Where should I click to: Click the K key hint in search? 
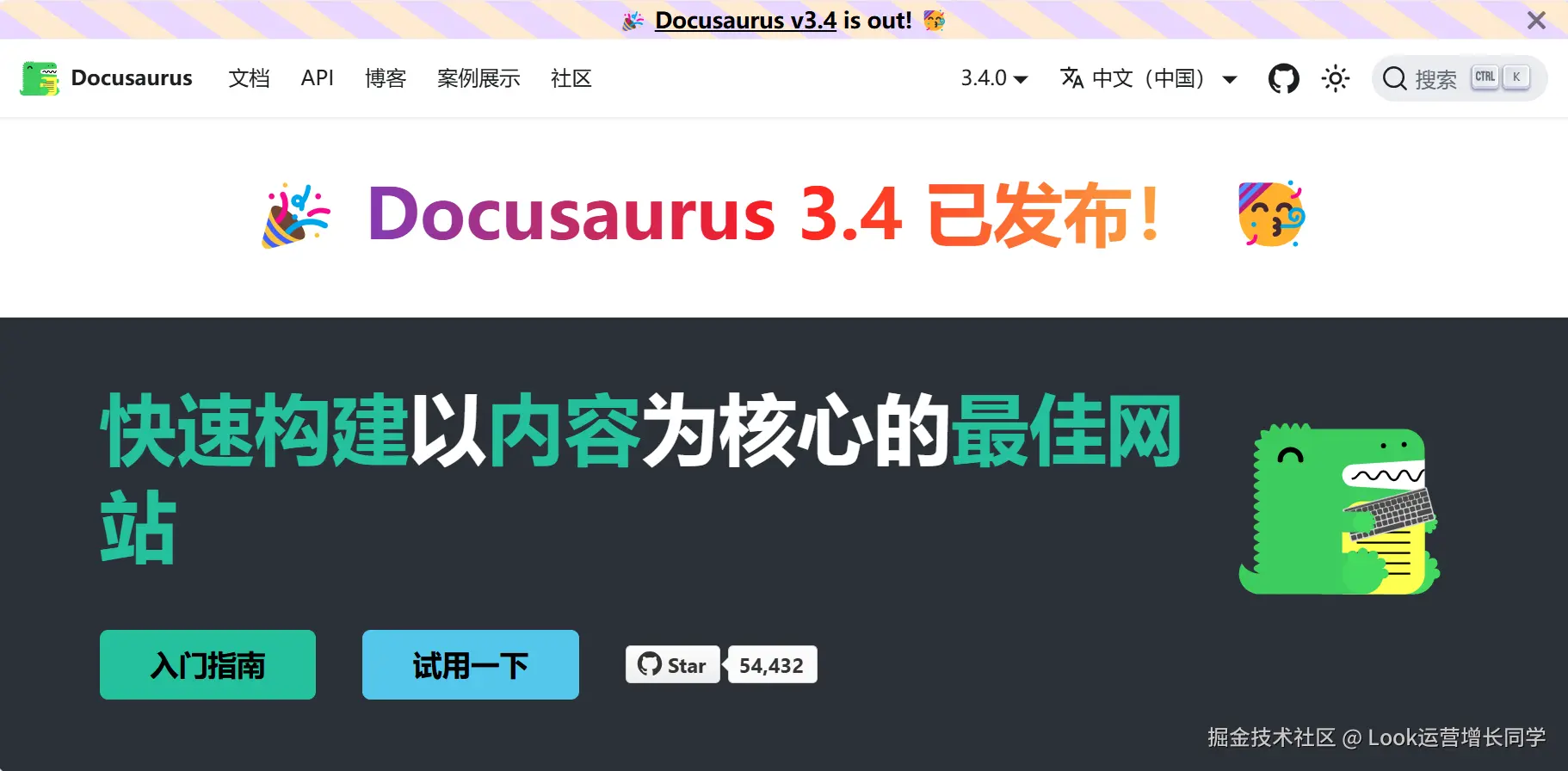coord(1516,77)
